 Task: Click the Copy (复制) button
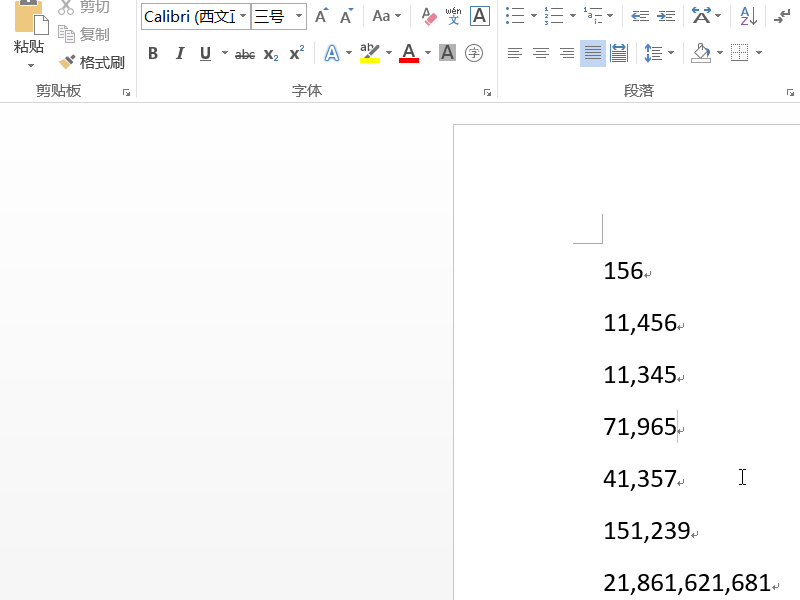(x=84, y=34)
